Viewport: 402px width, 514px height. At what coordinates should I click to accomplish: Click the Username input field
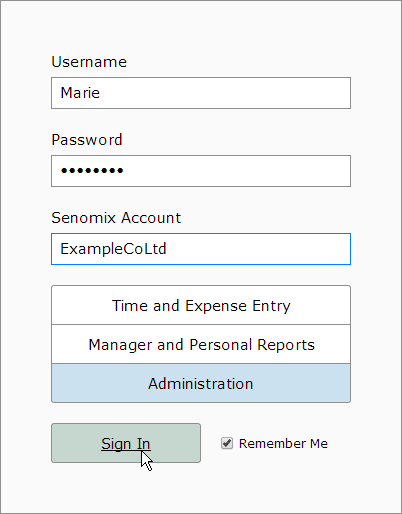[201, 93]
